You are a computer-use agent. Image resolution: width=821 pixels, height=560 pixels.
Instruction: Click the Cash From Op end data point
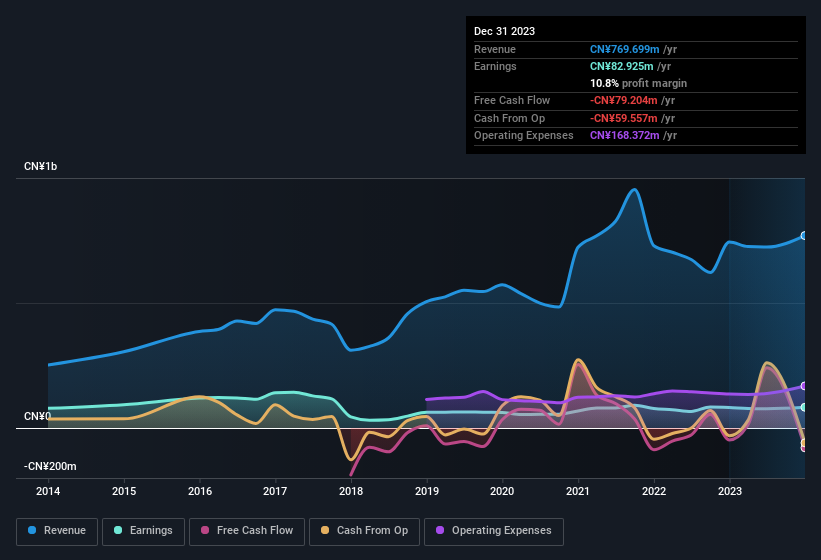tap(804, 443)
